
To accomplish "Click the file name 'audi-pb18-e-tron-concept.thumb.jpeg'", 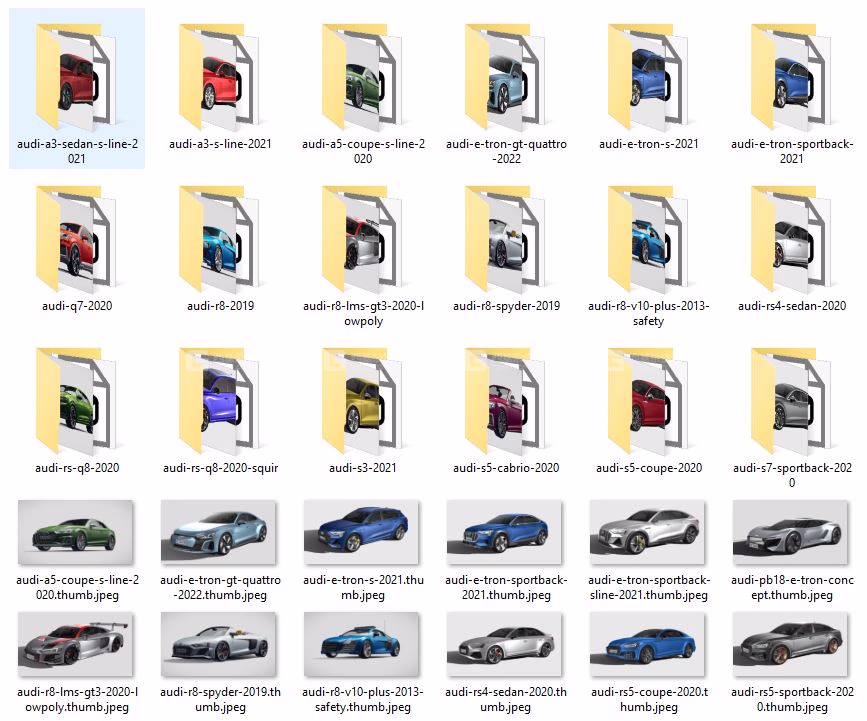I will [792, 587].
